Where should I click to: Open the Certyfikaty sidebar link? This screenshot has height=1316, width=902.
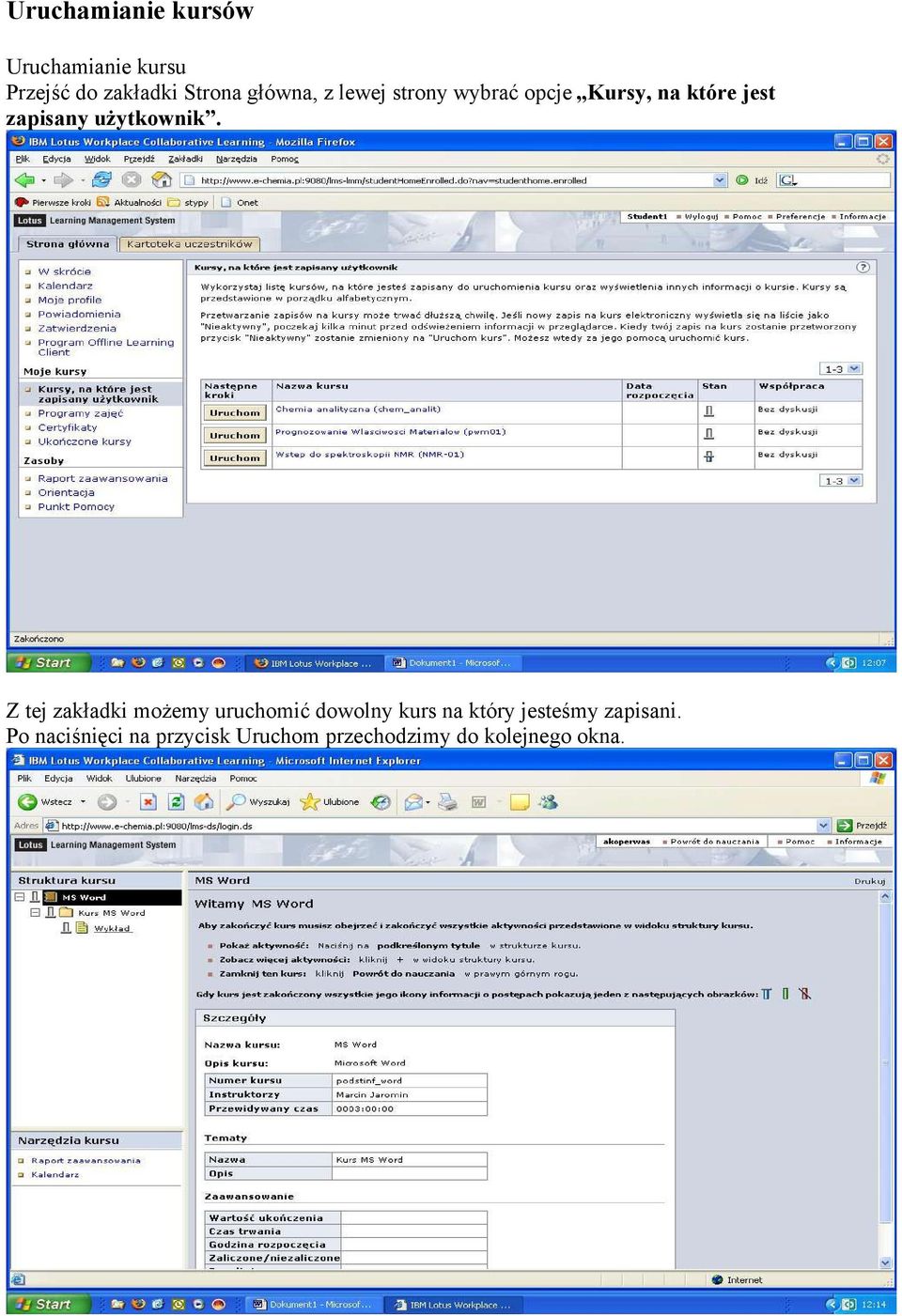(67, 427)
